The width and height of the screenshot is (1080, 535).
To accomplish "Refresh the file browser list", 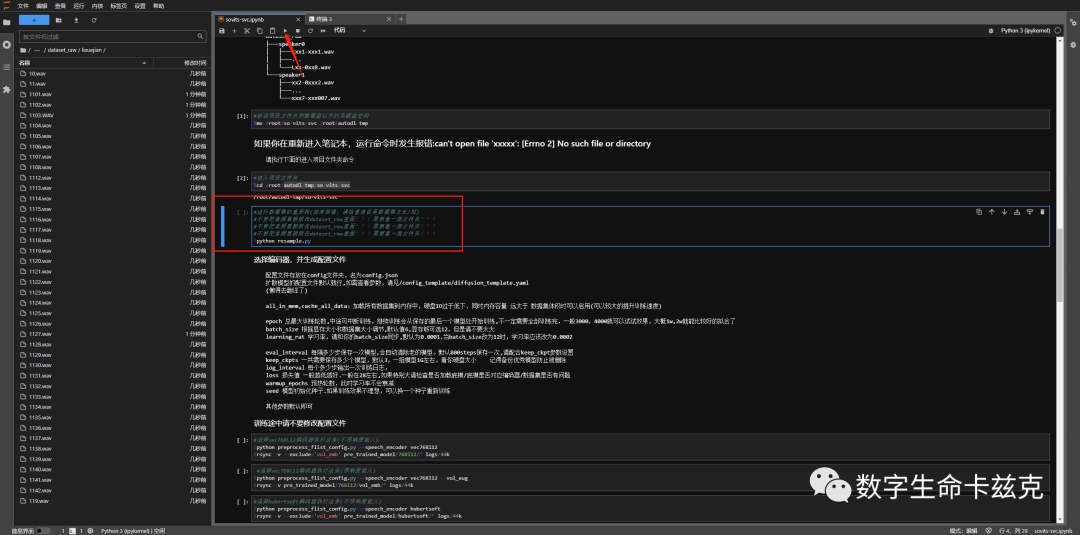I will click(94, 20).
